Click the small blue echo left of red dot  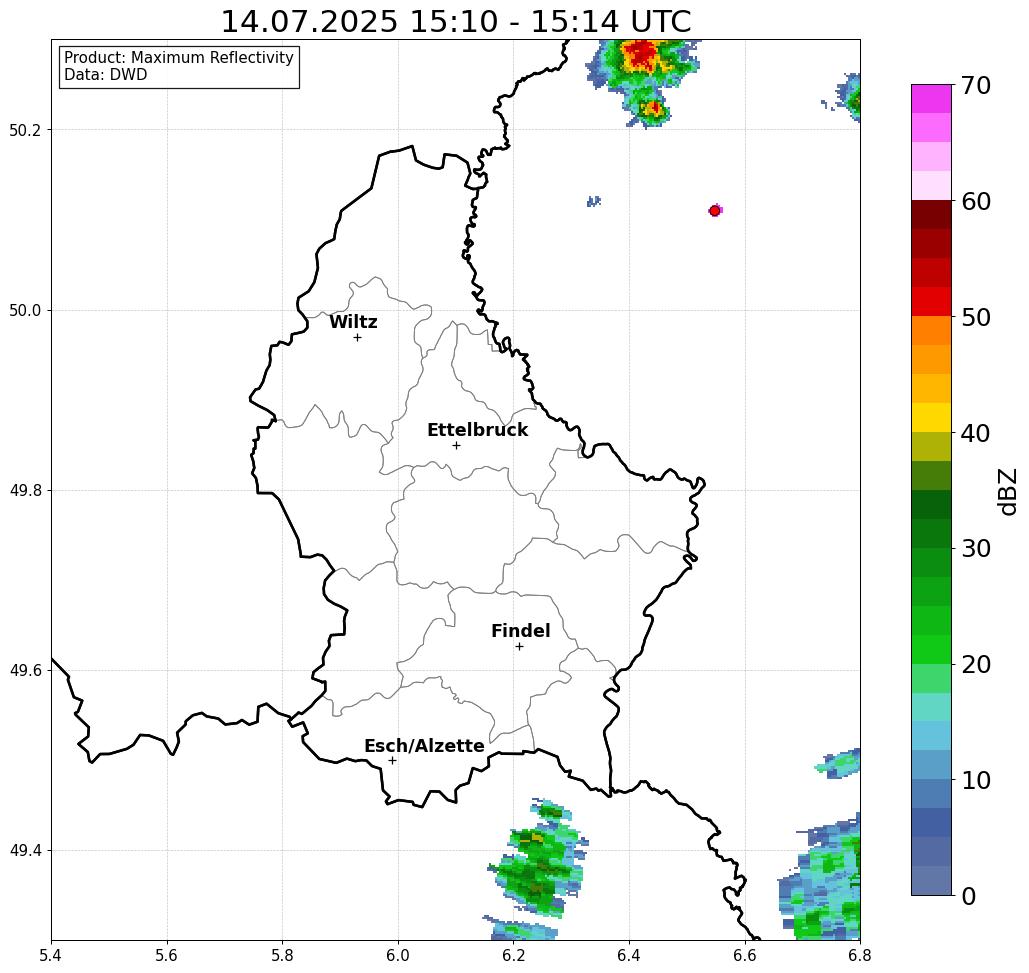(x=594, y=201)
